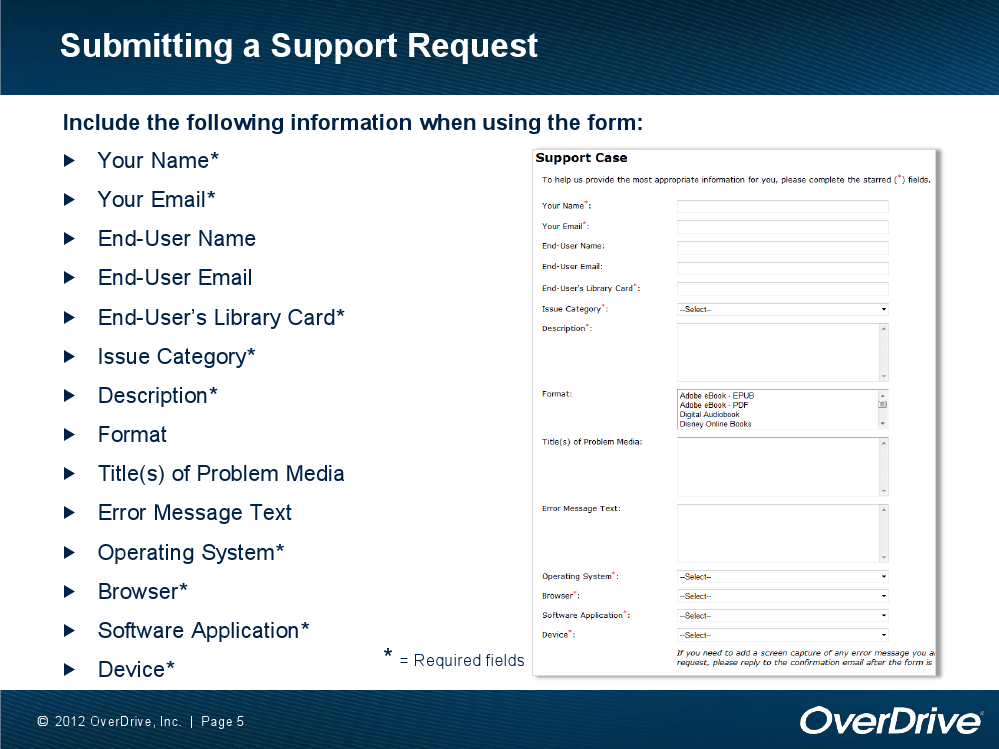Click the End-User's Library Card field
The width and height of the screenshot is (999, 749).
pos(782,289)
